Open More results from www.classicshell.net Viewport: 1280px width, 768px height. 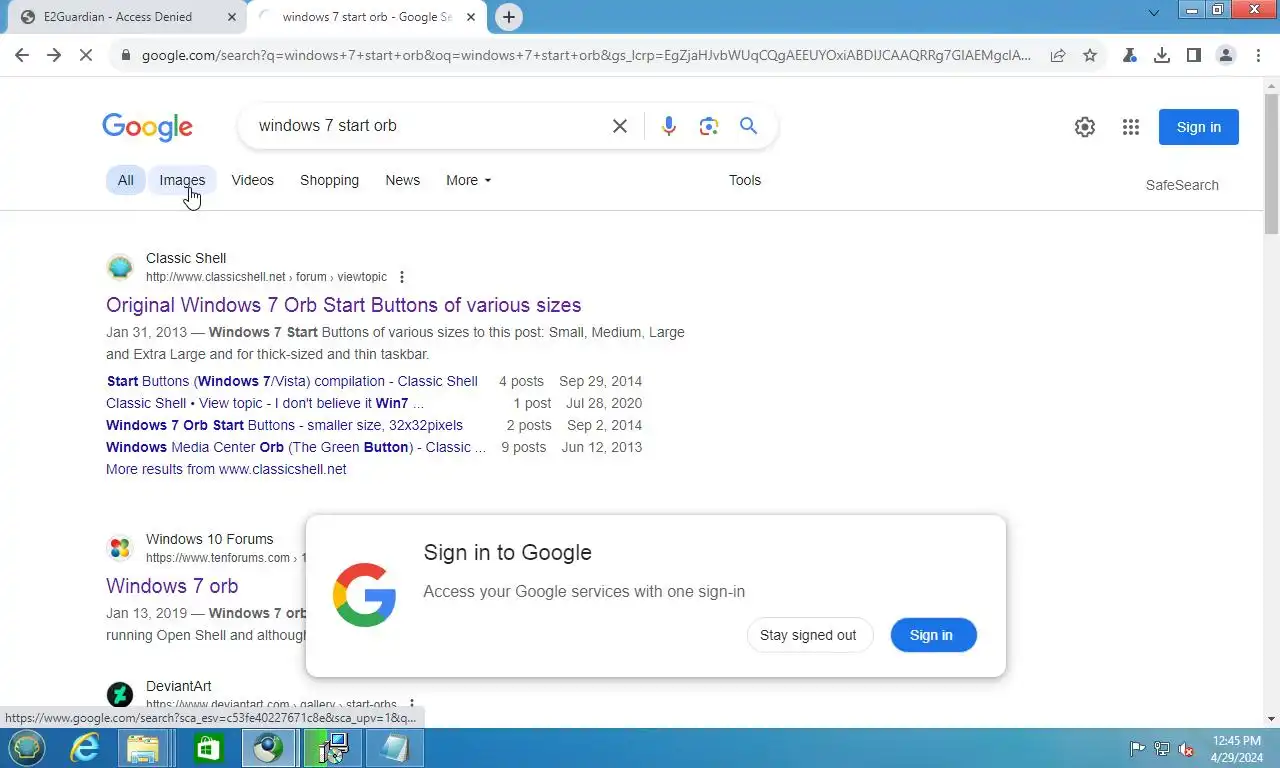226,469
